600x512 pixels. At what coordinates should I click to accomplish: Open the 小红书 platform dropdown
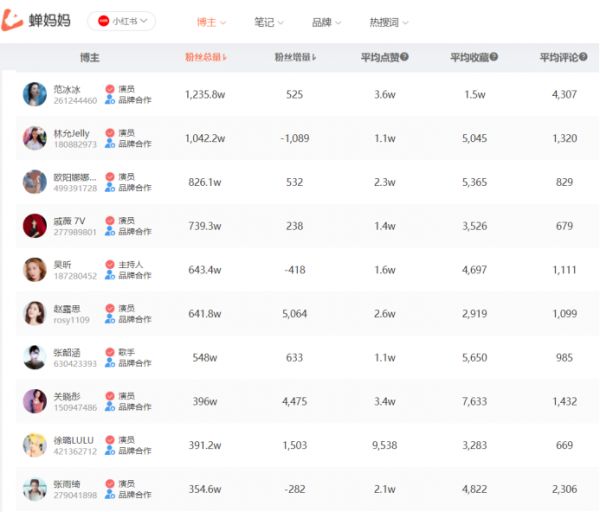pyautogui.click(x=122, y=21)
